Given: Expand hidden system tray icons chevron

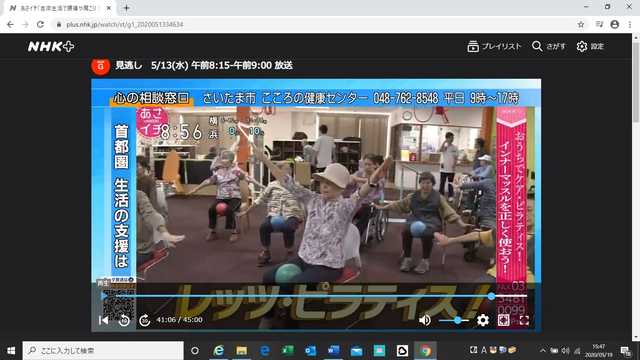Looking at the screenshot, I should [x=543, y=351].
